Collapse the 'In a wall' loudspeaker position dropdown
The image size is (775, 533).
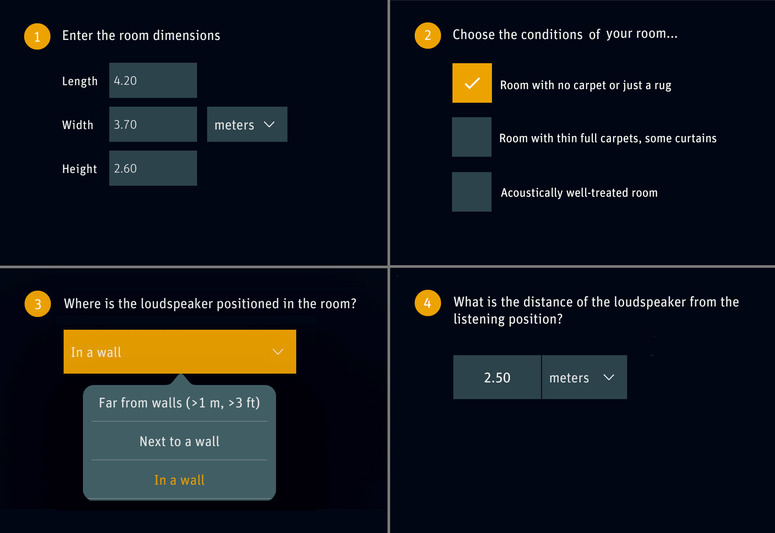coord(179,352)
